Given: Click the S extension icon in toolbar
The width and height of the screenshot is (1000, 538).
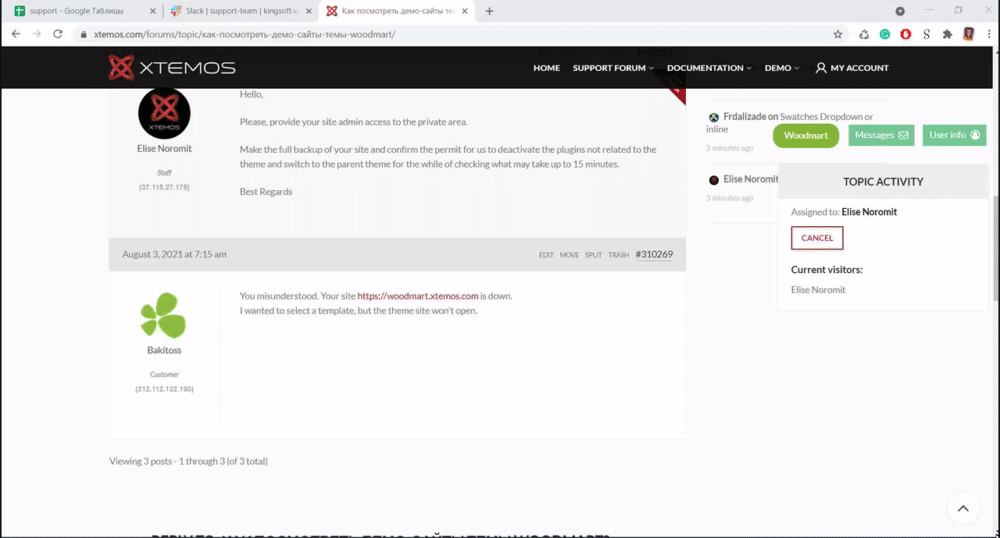Looking at the screenshot, I should click(x=926, y=34).
